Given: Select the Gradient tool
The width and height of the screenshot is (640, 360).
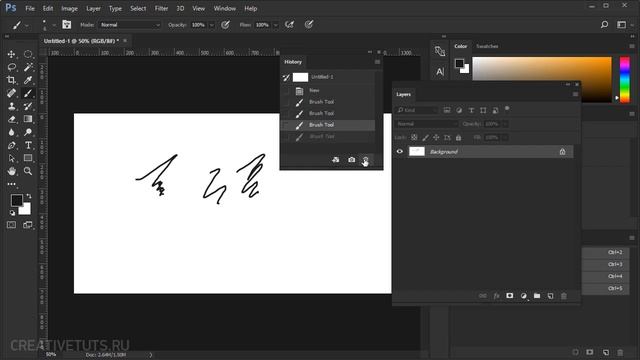Looking at the screenshot, I should [28, 119].
